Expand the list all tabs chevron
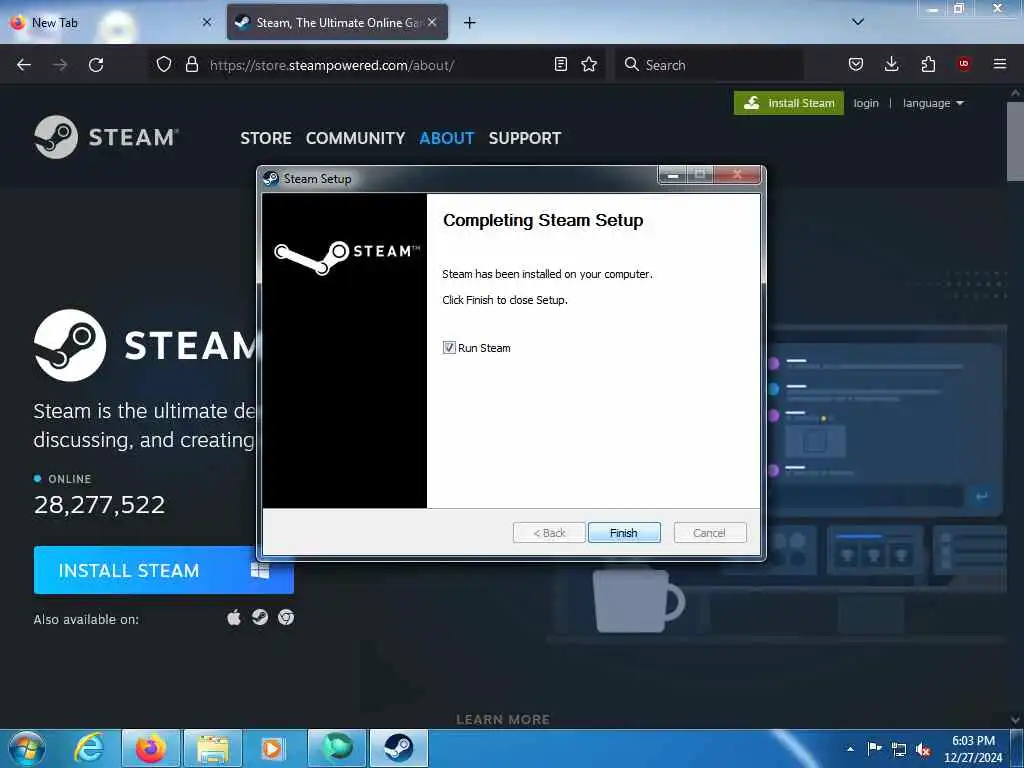This screenshot has height=768, width=1024. tap(858, 22)
